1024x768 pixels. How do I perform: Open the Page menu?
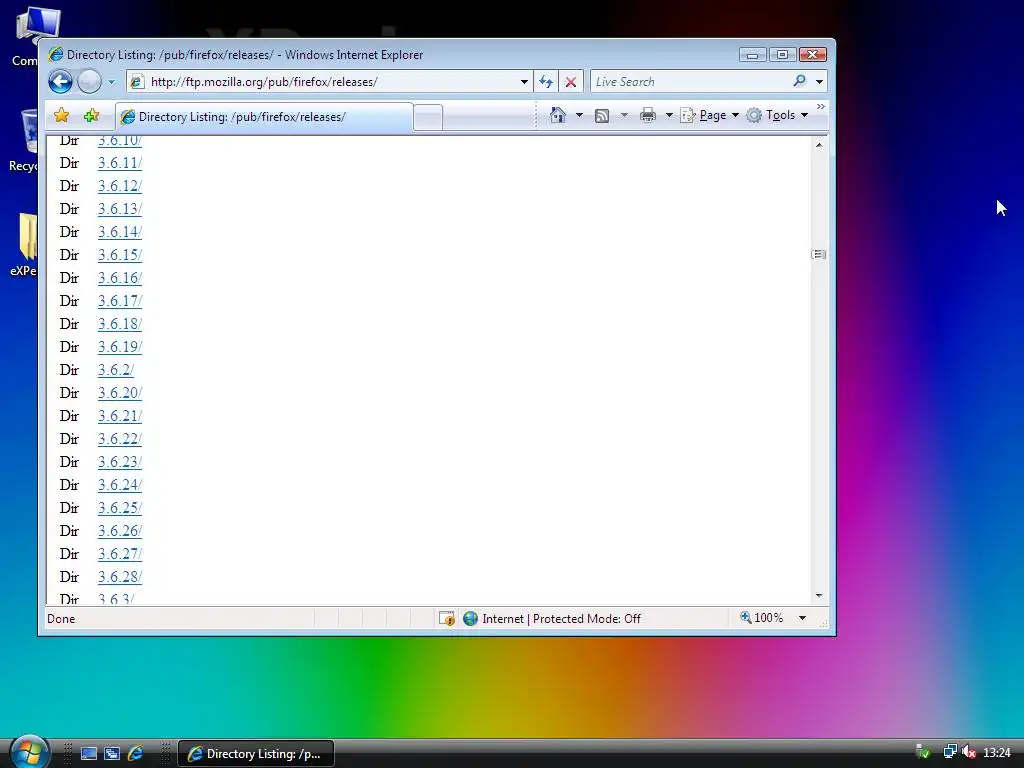[710, 116]
